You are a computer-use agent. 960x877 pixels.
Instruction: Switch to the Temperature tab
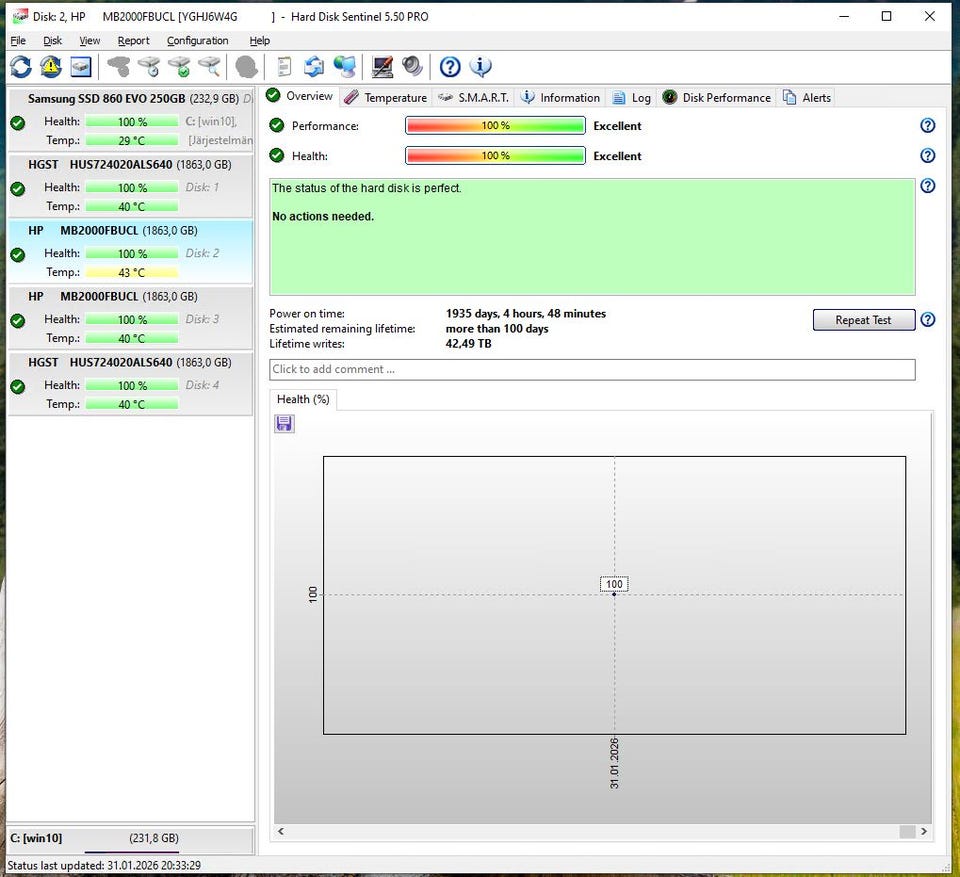pos(385,97)
